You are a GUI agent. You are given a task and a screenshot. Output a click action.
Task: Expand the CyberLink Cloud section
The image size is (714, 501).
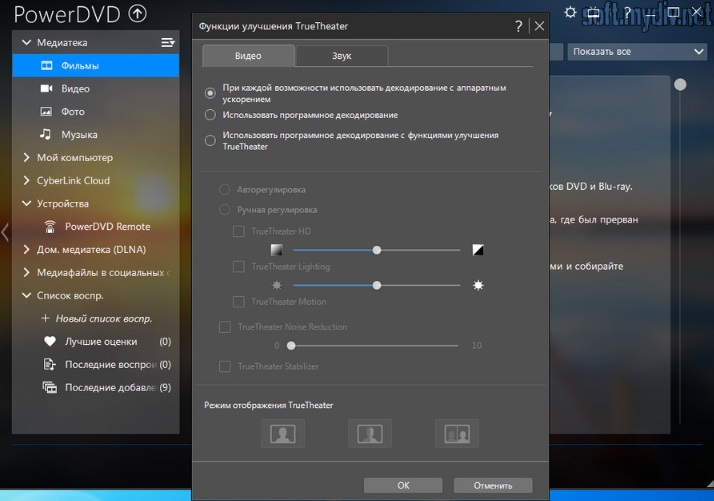(x=27, y=181)
